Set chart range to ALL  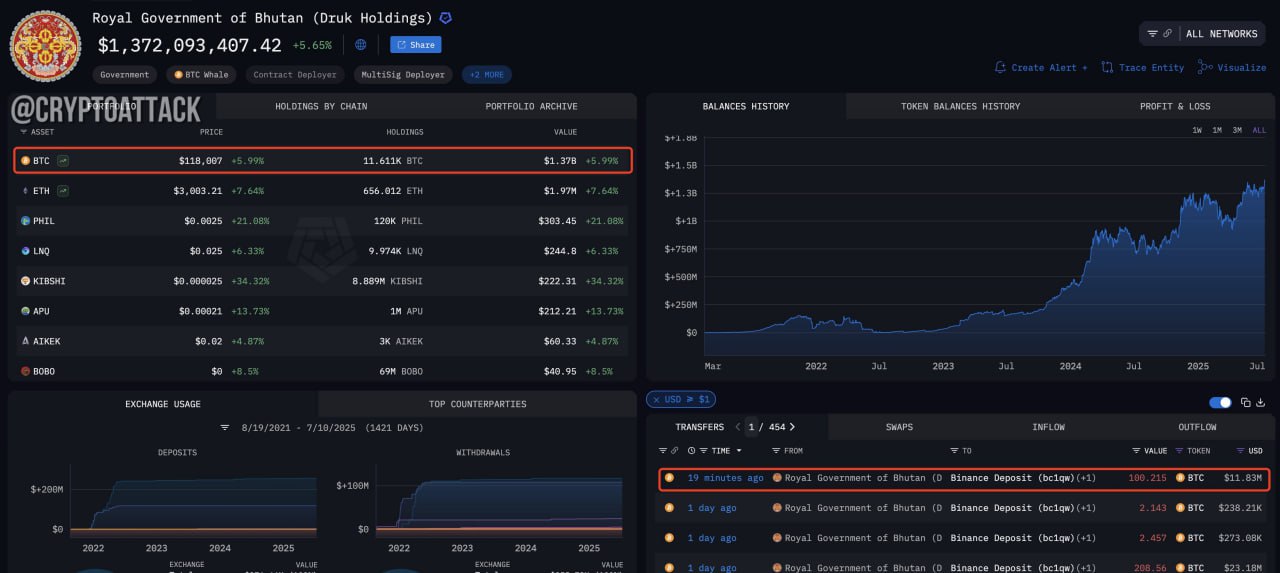(1259, 130)
